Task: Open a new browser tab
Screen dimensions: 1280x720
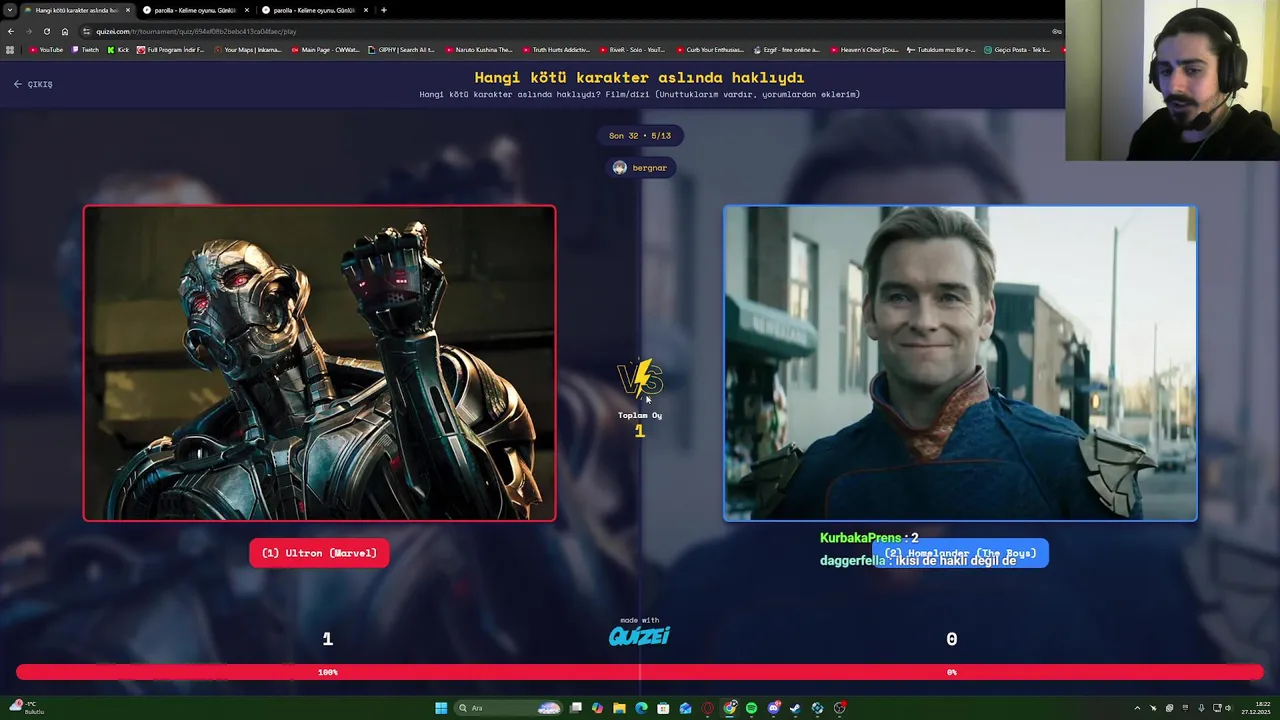Action: (x=384, y=10)
